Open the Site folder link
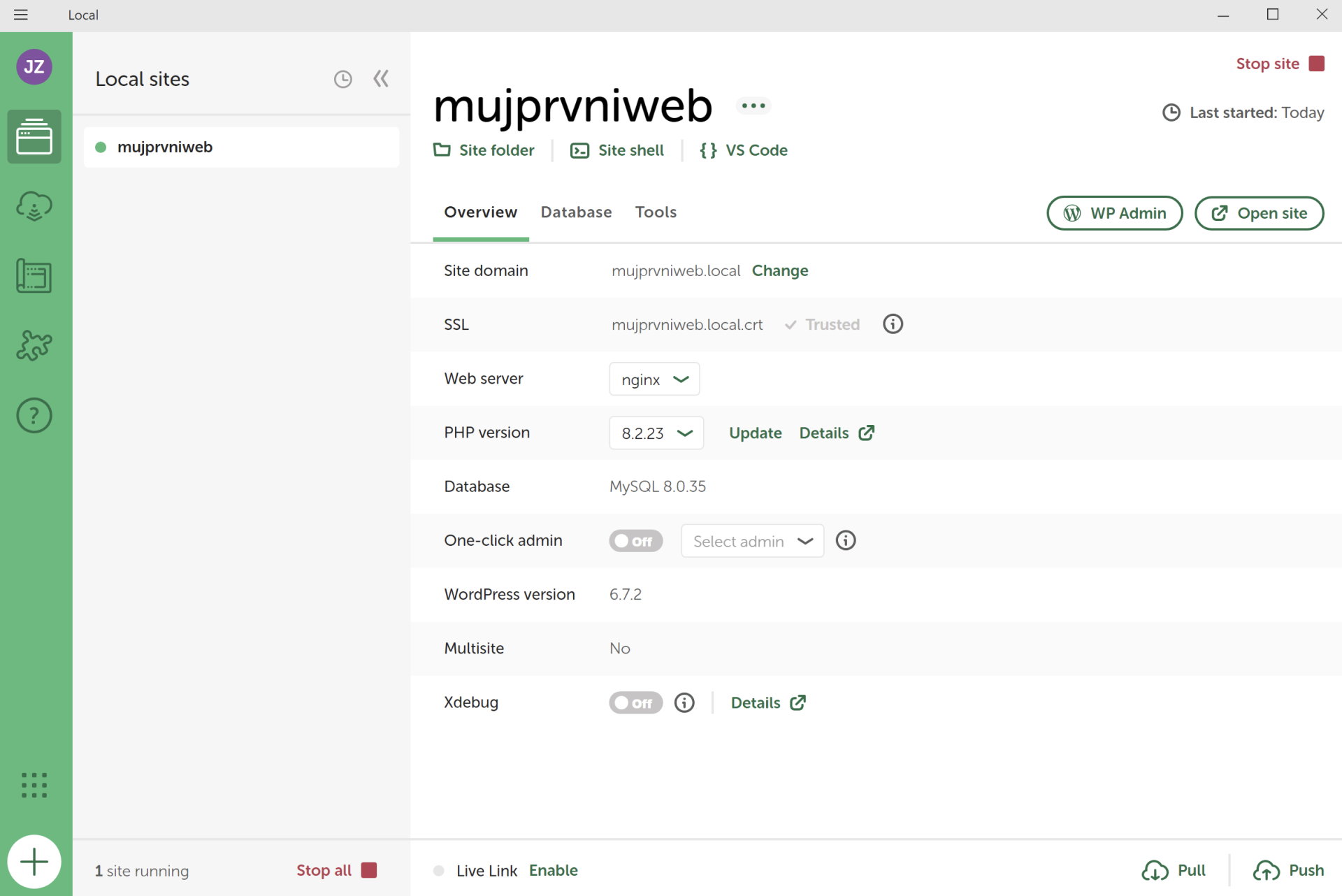1342x896 pixels. (x=484, y=150)
